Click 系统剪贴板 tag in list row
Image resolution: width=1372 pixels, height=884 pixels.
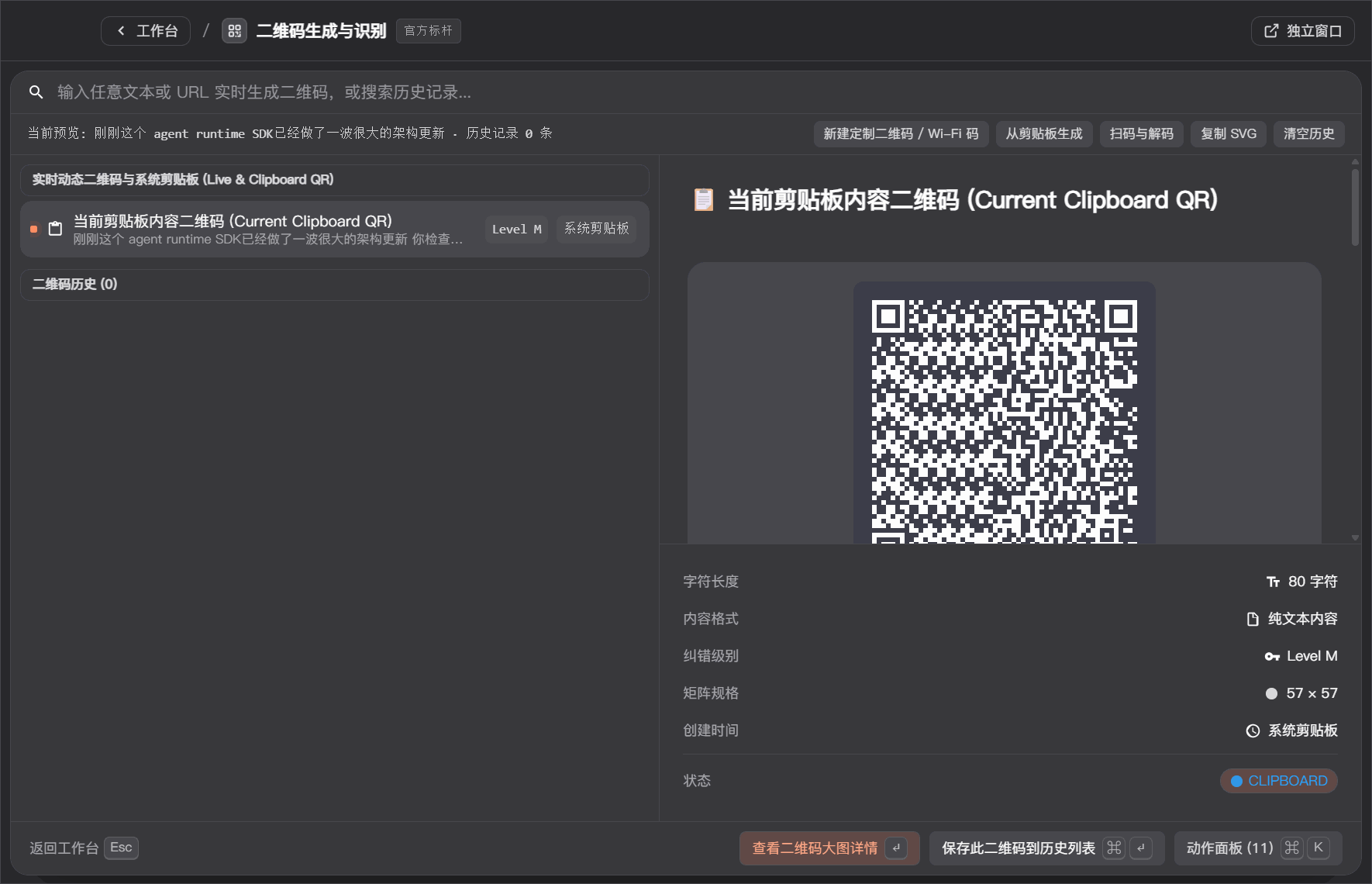[596, 229]
